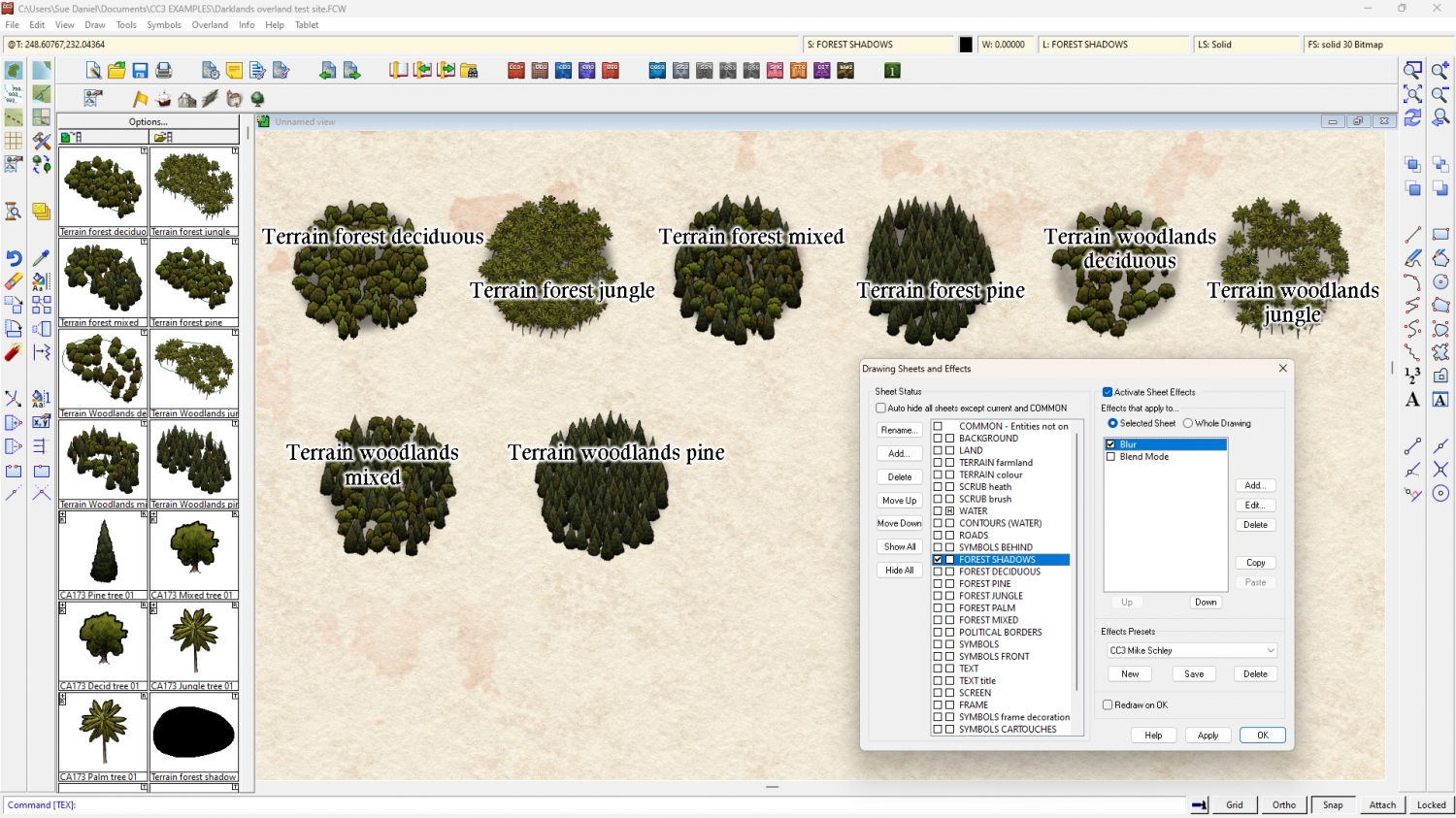Click the New file icon
The height and width of the screenshot is (818, 1456).
coord(93,70)
